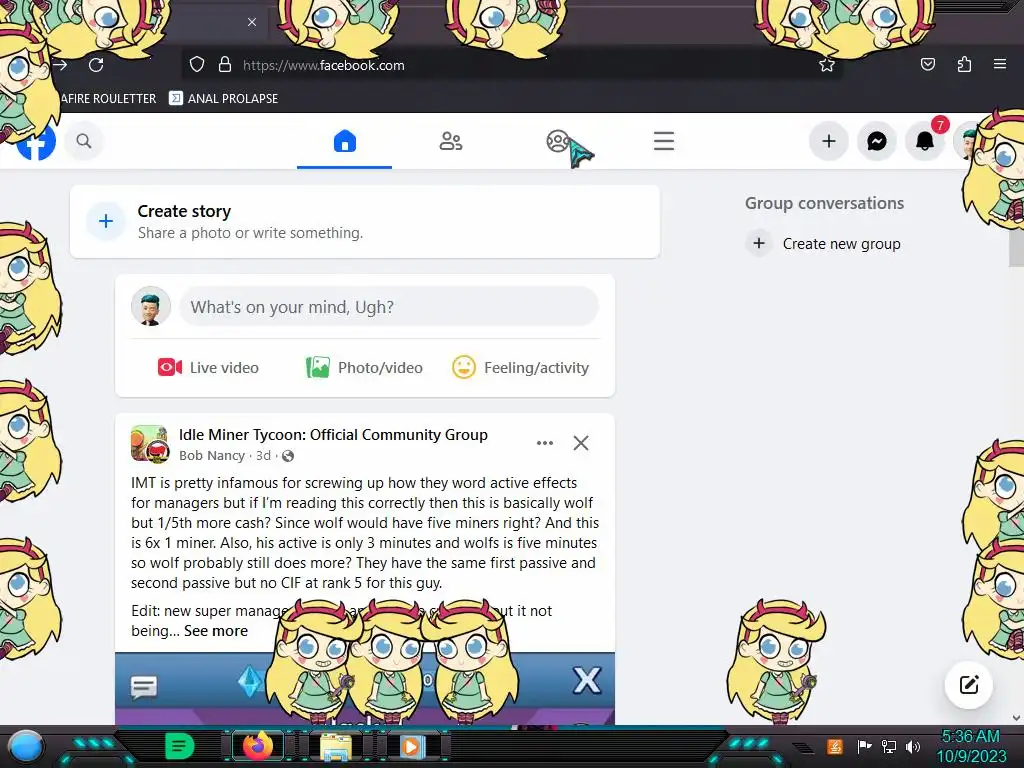The image size is (1024, 768).
Task: Open post options three-dot menu
Action: click(545, 443)
